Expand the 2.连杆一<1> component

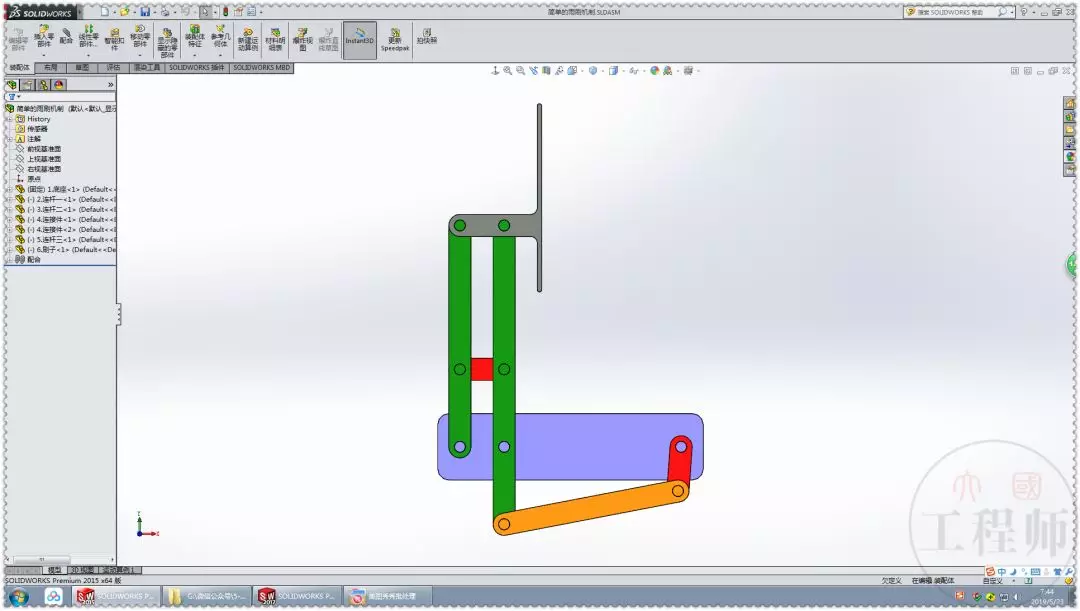click(10, 199)
